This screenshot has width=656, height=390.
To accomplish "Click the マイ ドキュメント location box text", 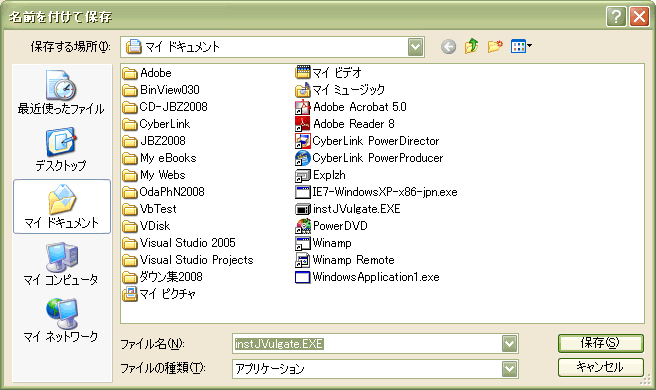I will click(x=182, y=47).
